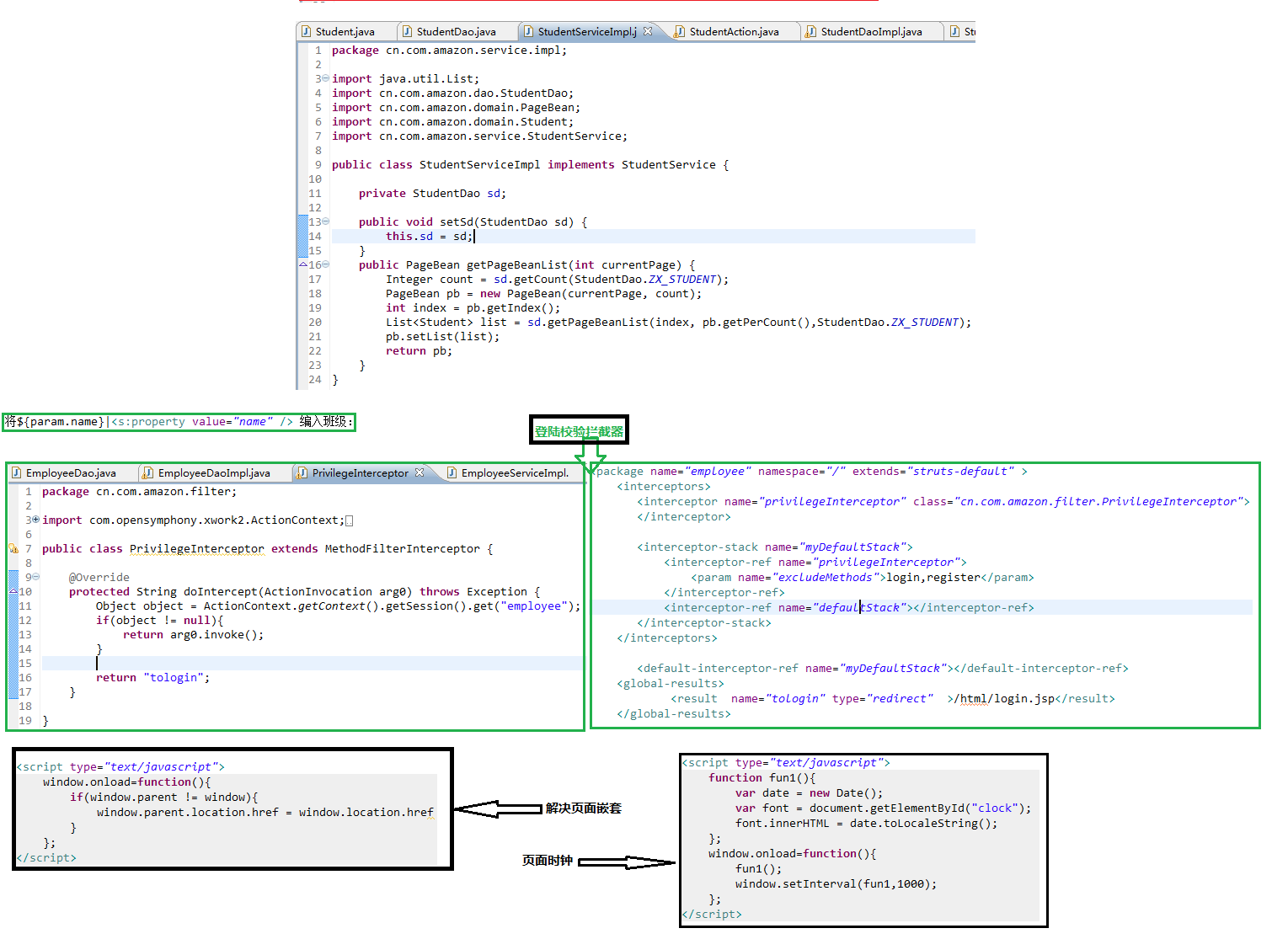The height and width of the screenshot is (939, 1288).
Task: Click the 'window.parent.location.href' assignment line
Action: coord(265,812)
